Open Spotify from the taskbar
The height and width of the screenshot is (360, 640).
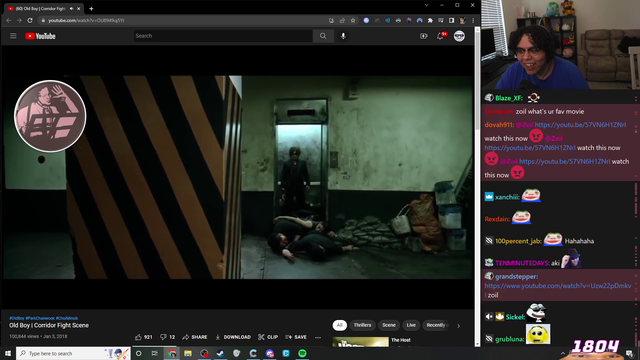tap(302, 353)
